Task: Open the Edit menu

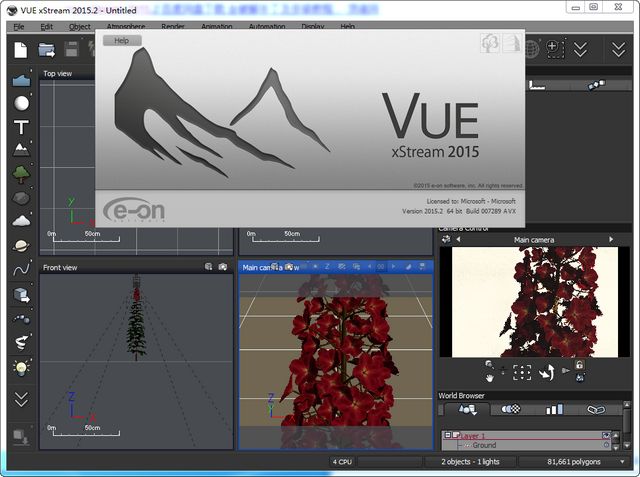Action: (47, 27)
